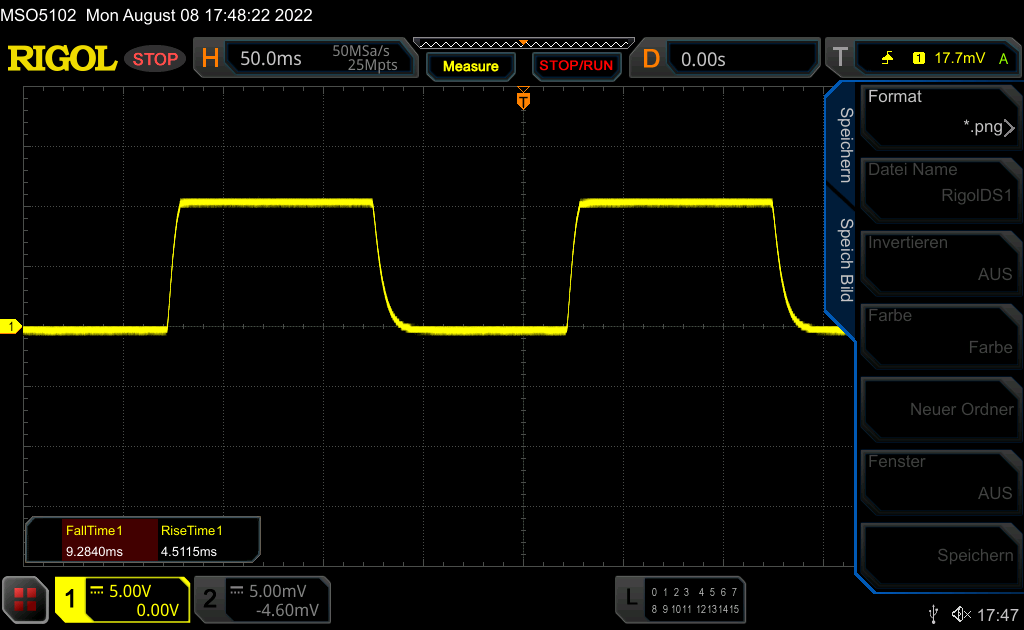Click the RIGOL logo

click(62, 59)
